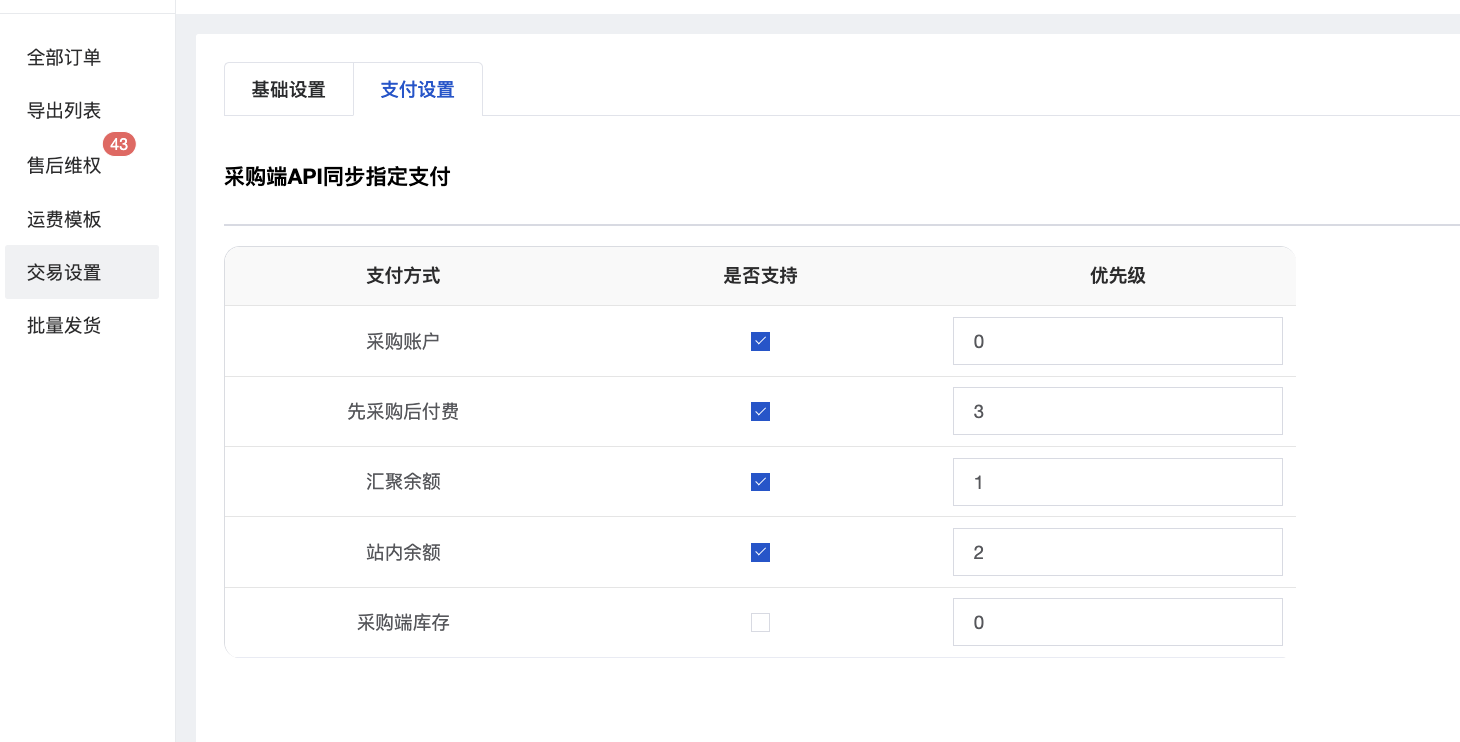Image resolution: width=1460 pixels, height=742 pixels.
Task: Navigate to 批量发货 in the sidebar
Action: (64, 326)
